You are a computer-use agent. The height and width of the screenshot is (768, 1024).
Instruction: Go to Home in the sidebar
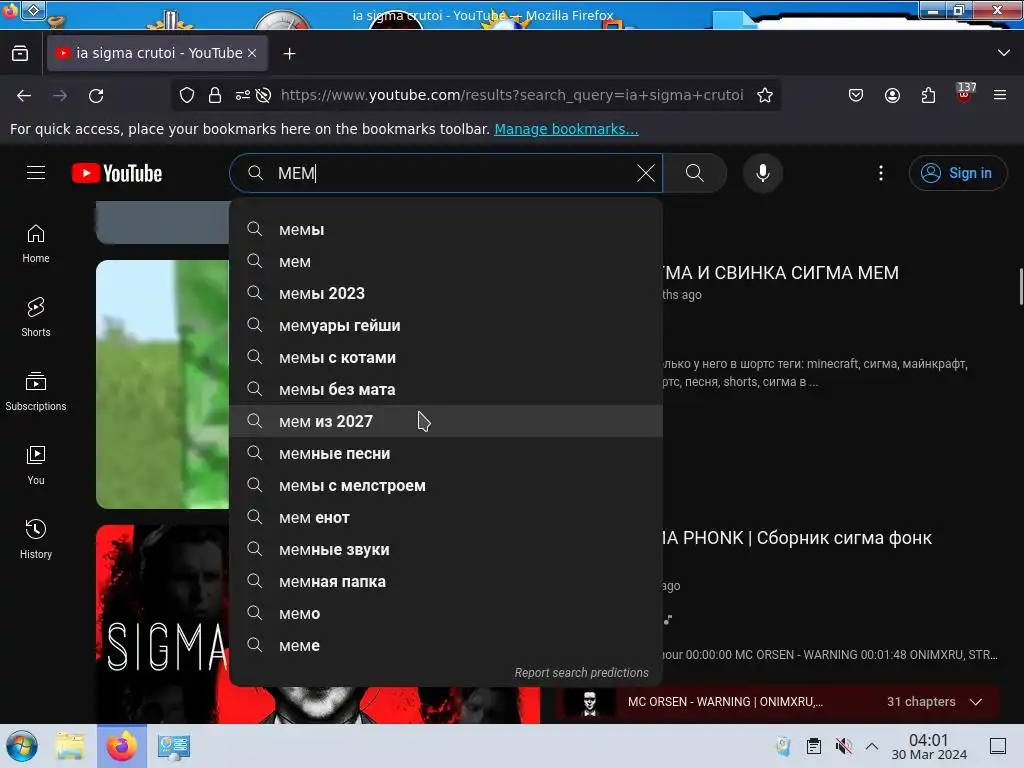[36, 244]
